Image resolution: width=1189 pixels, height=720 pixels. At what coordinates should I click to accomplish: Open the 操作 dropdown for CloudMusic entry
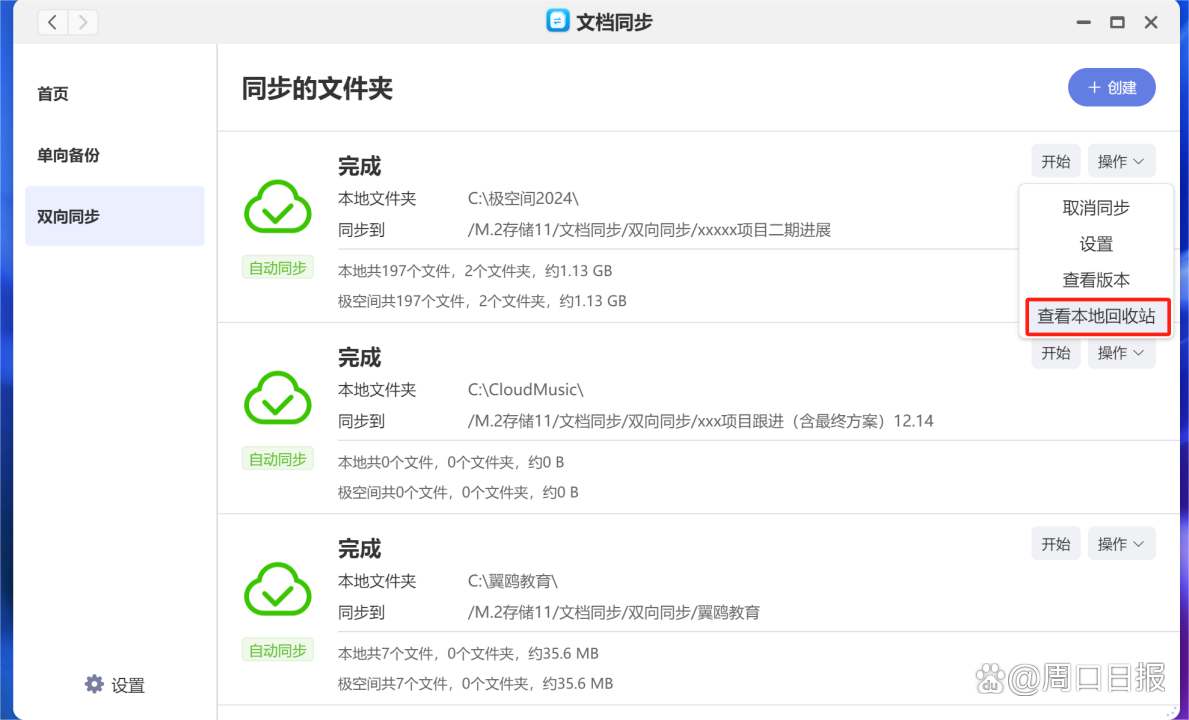pos(1121,352)
